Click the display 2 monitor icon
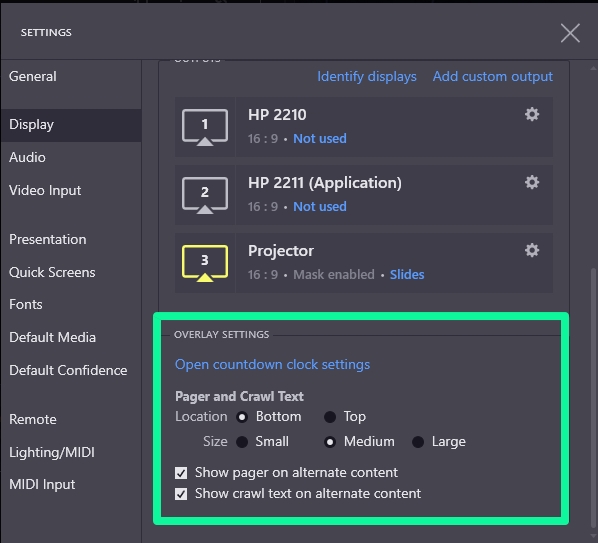 [x=205, y=195]
